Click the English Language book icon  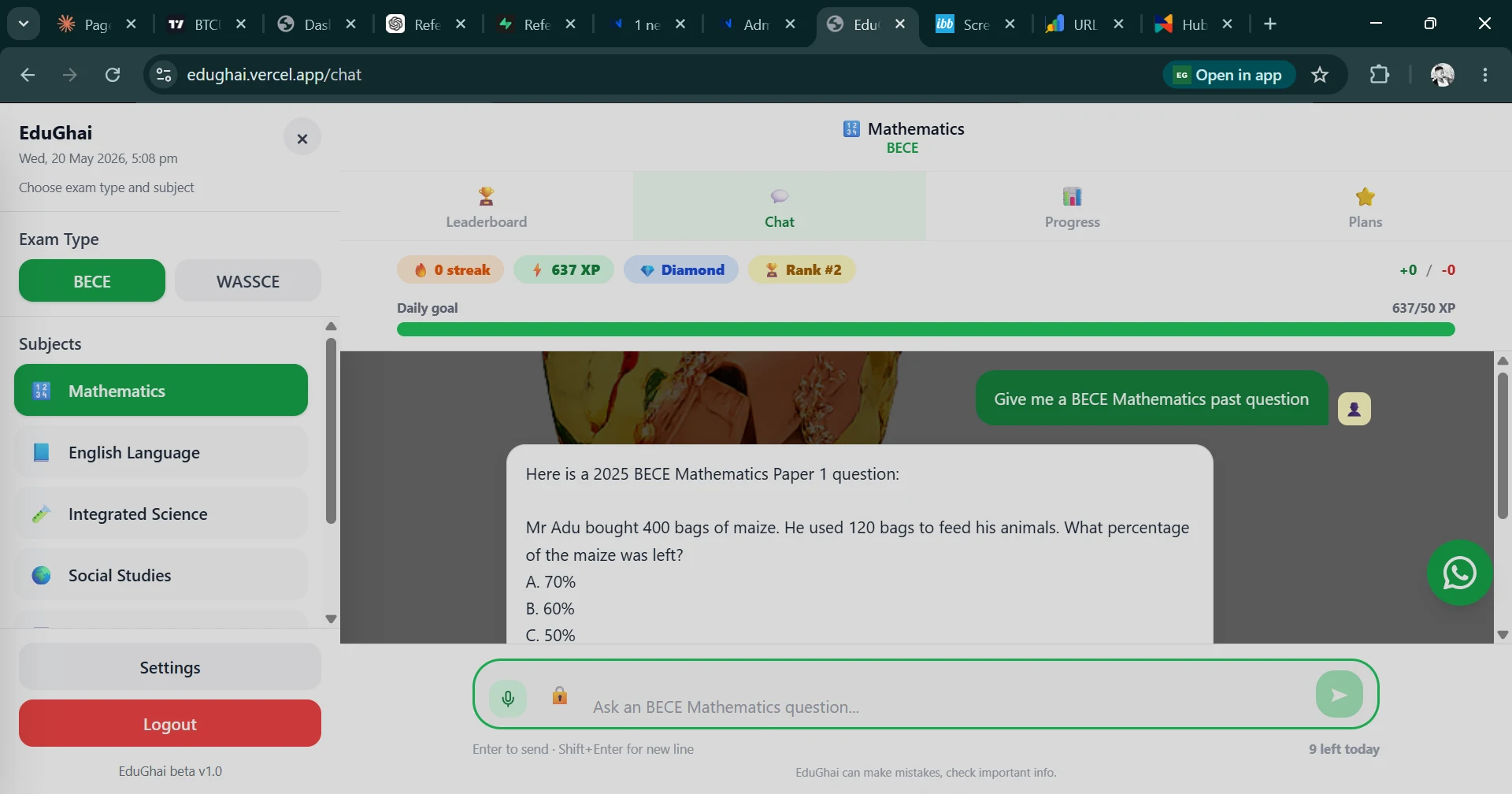(41, 452)
